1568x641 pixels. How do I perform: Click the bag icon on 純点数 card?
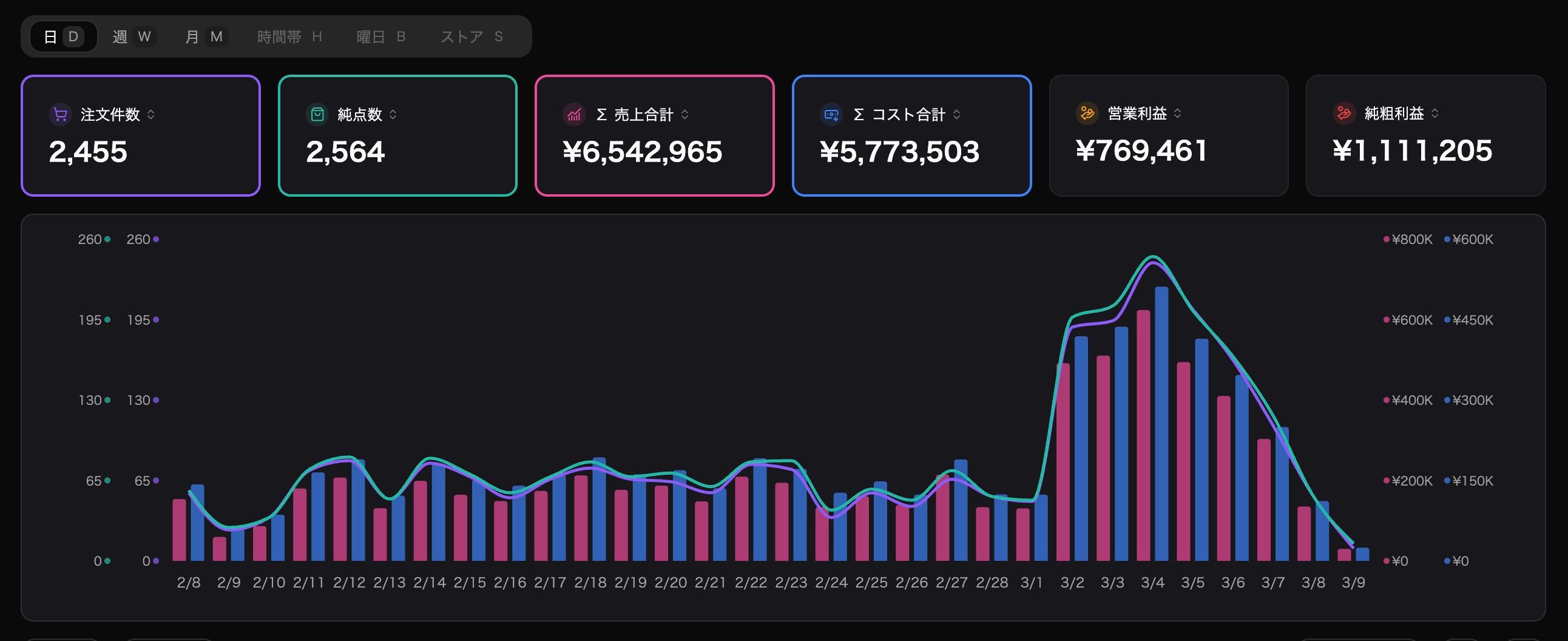[x=317, y=115]
